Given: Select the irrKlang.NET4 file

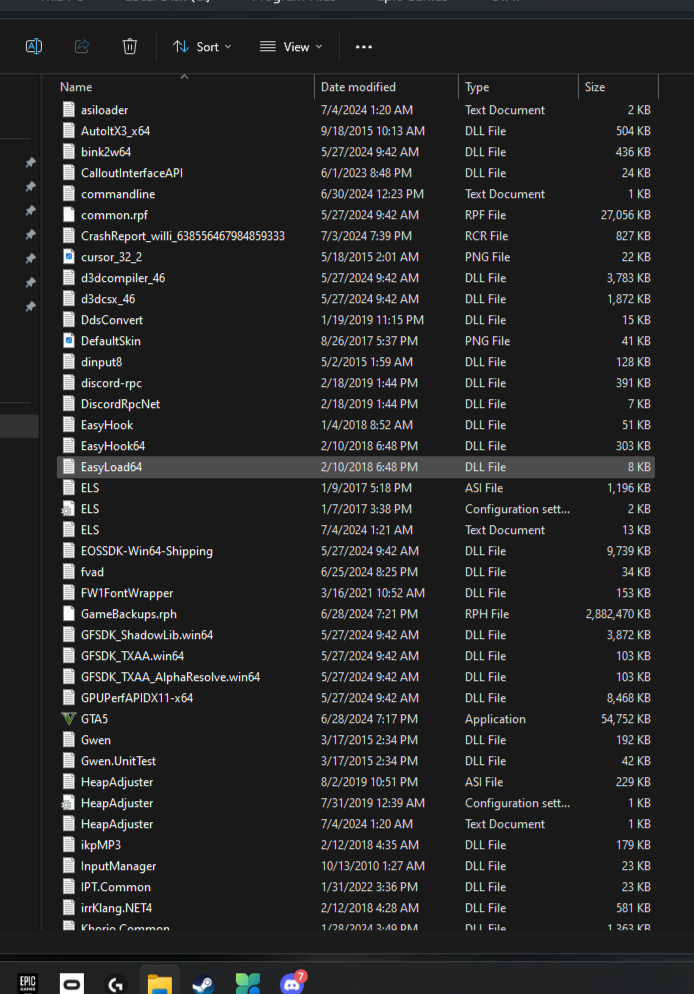Looking at the screenshot, I should pyautogui.click(x=356, y=908).
